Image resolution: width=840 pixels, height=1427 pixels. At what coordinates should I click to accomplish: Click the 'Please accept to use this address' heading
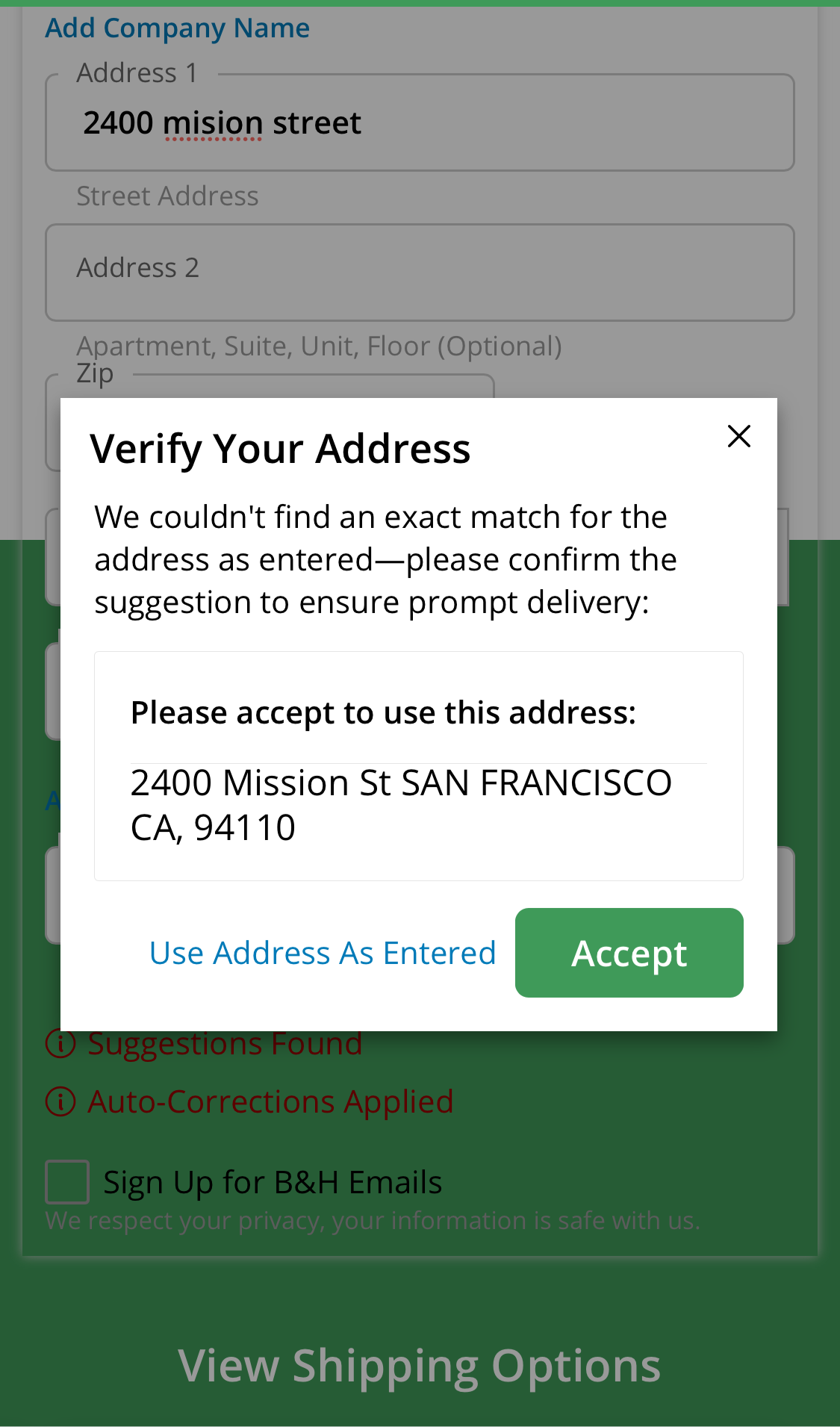point(383,713)
